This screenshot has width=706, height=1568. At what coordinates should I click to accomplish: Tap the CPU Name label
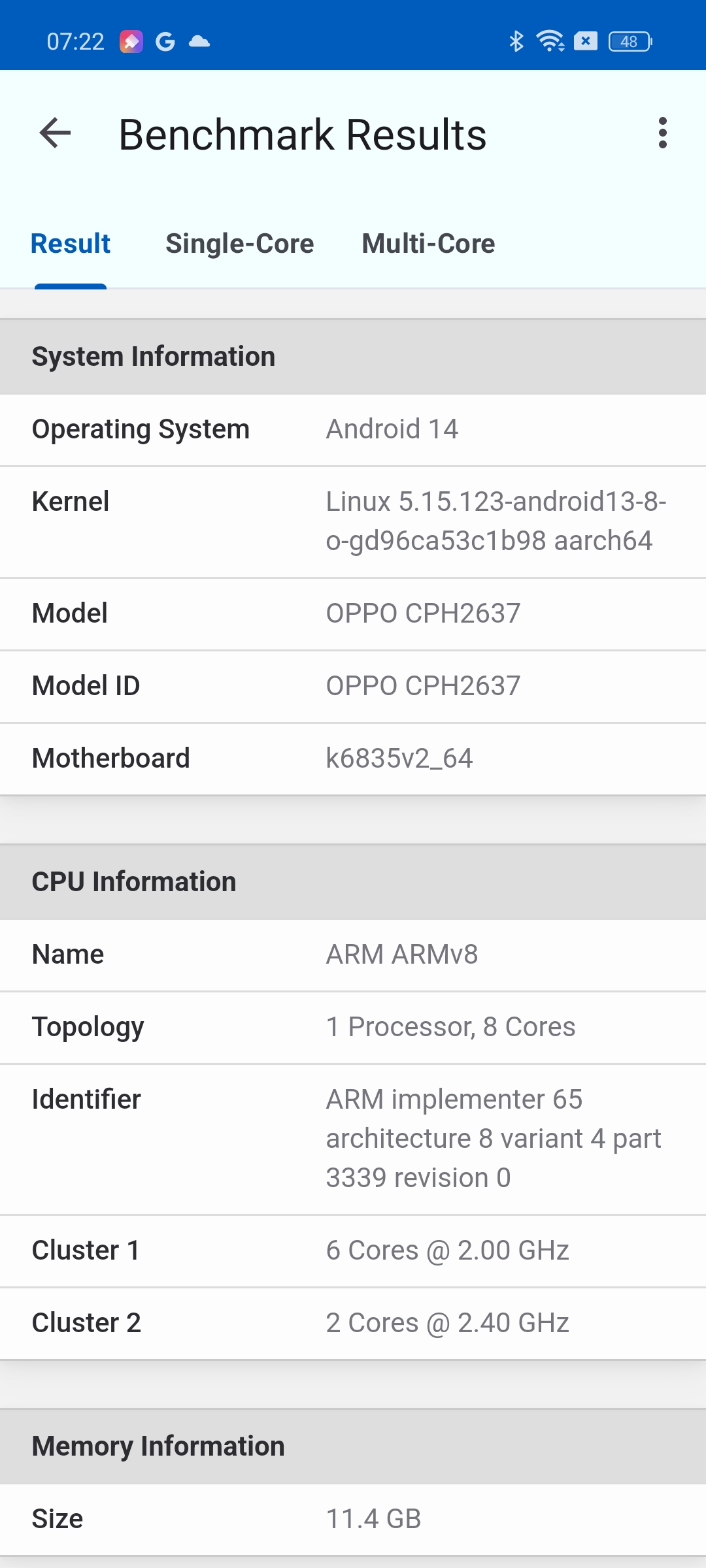point(68,955)
